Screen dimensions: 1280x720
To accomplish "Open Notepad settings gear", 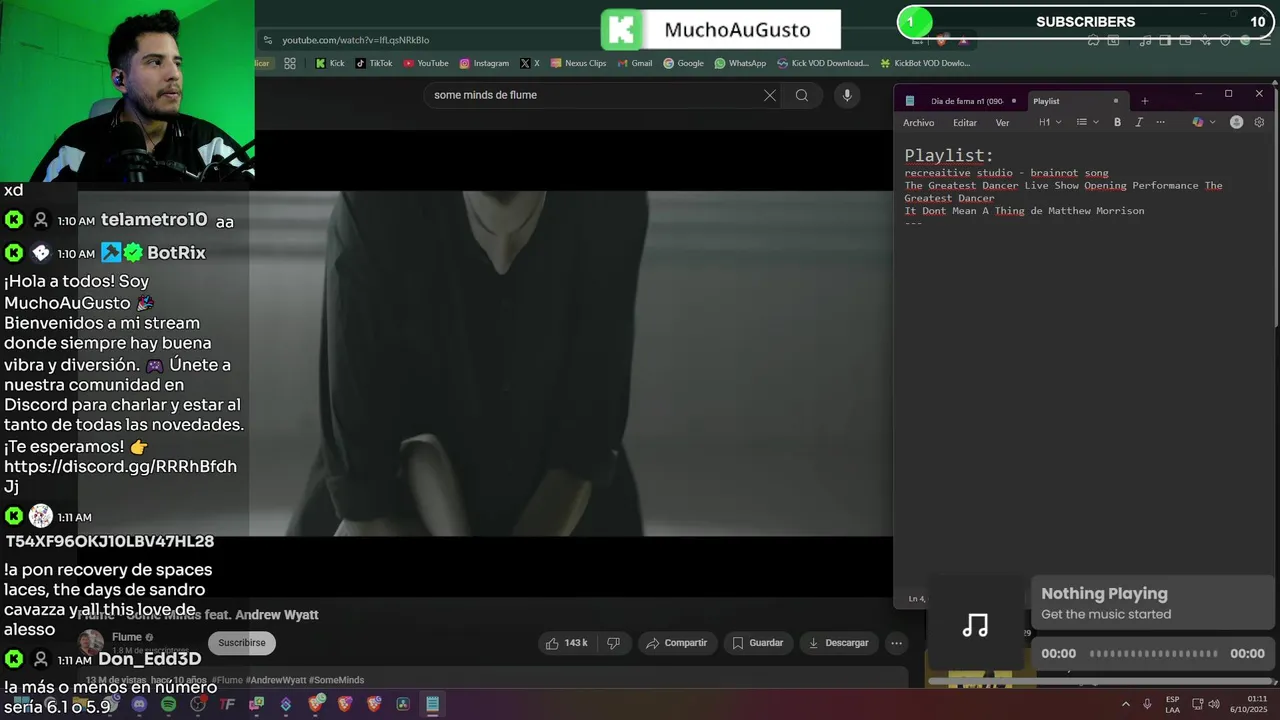I will click(x=1259, y=123).
